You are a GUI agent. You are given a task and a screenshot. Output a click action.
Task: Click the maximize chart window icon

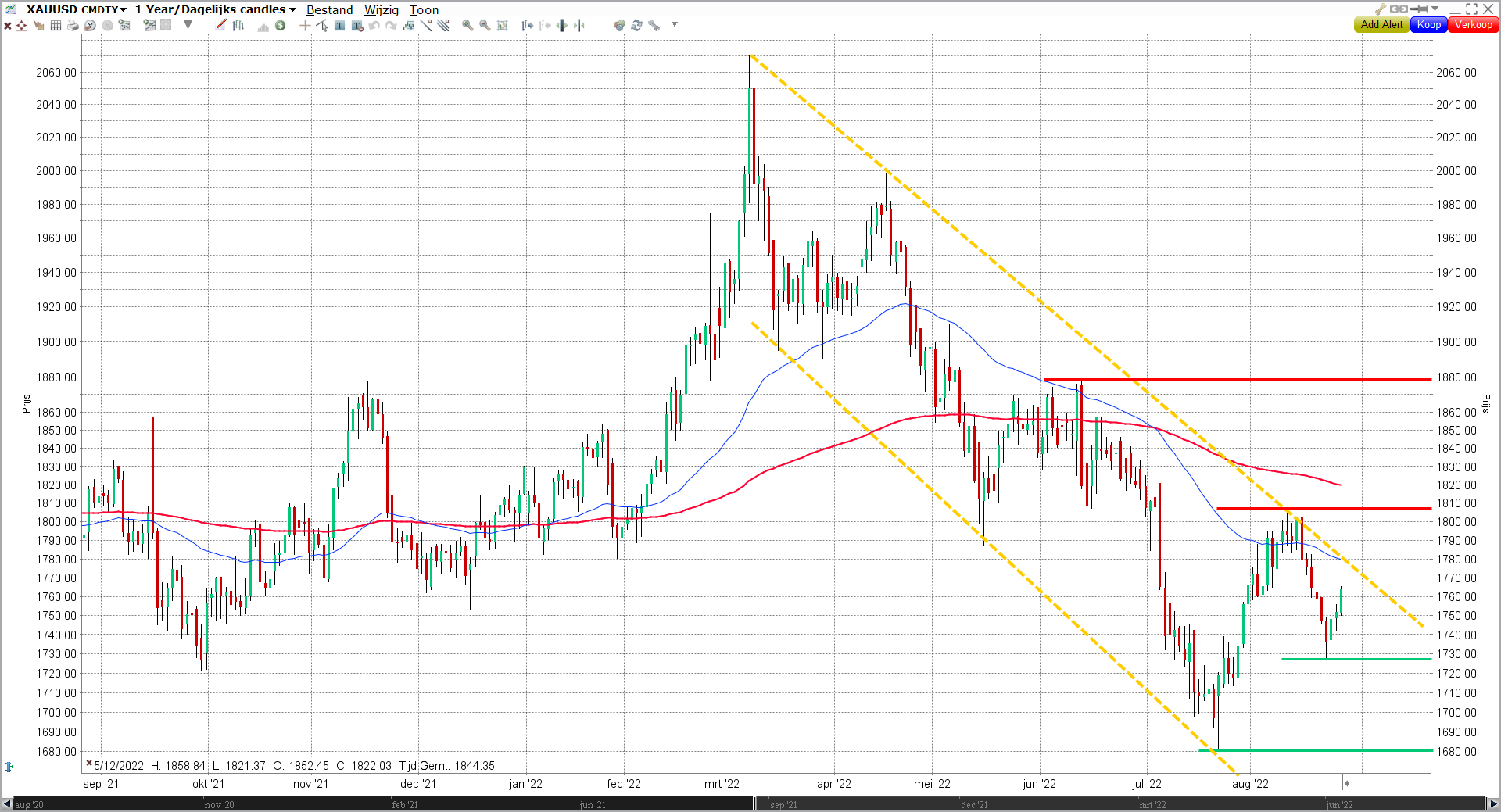[1471, 9]
